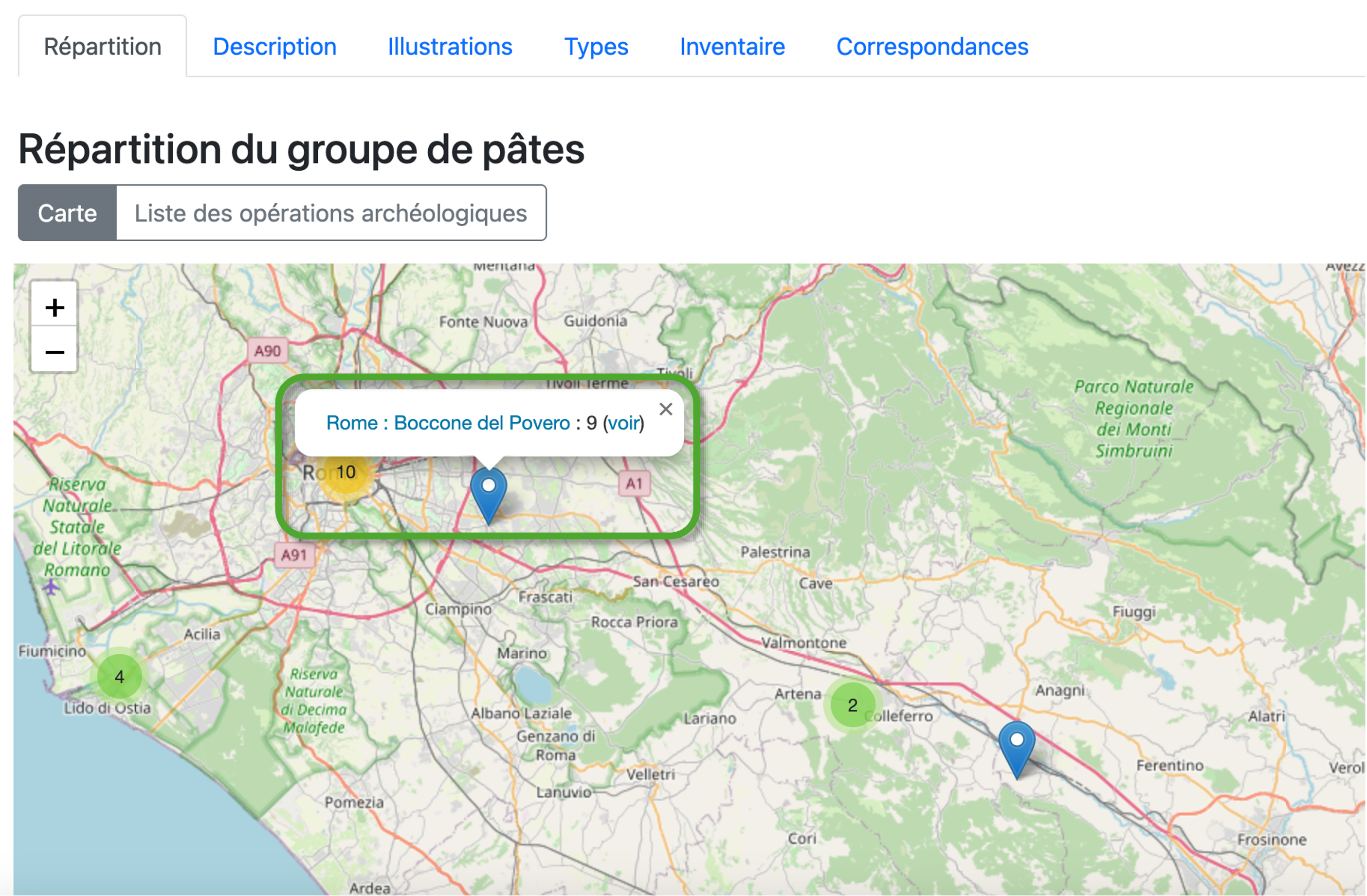Close the Boccone del Povero popup
1367x896 pixels.
[666, 409]
